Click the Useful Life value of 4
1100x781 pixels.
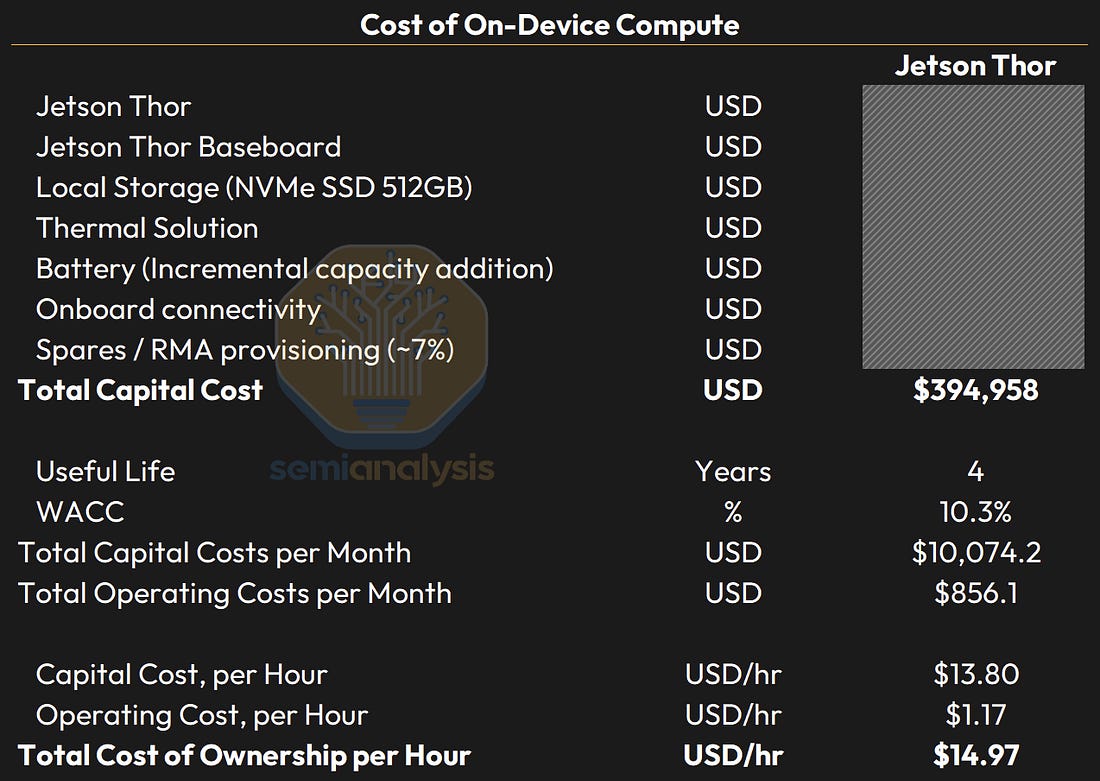[975, 471]
